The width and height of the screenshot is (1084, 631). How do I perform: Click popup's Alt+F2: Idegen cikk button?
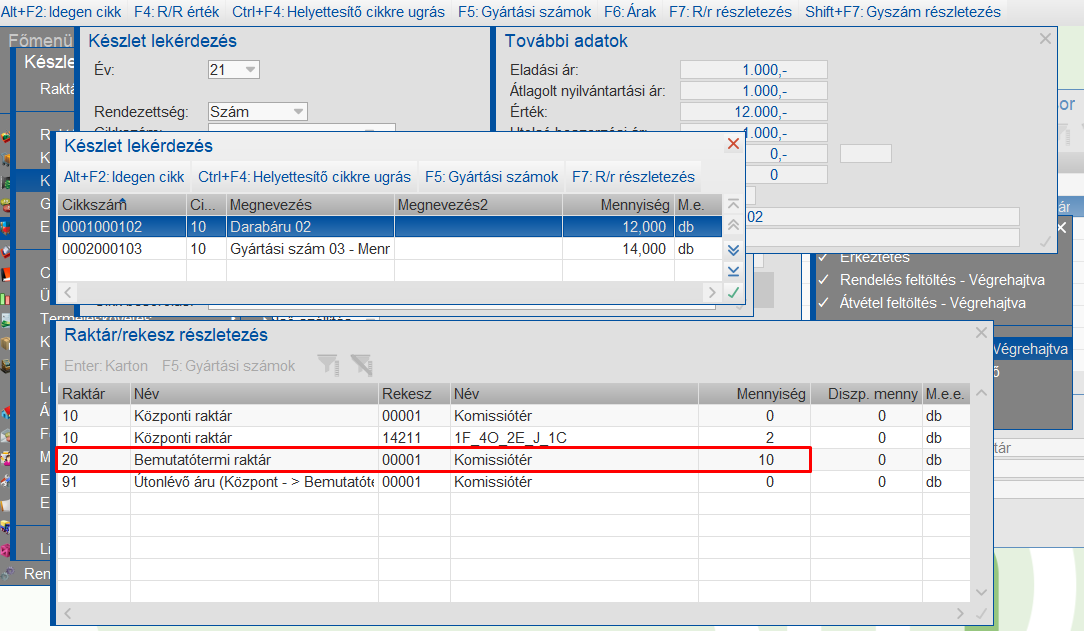[x=124, y=177]
